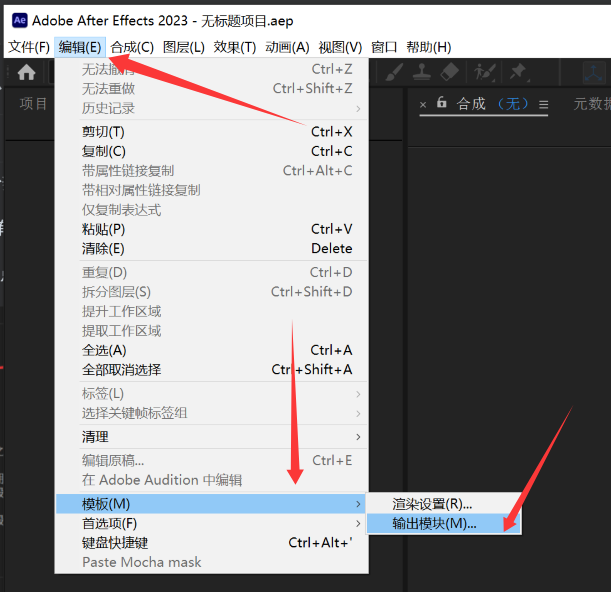611x592 pixels.
Task: Open the 效果(T) menu
Action: (x=235, y=47)
